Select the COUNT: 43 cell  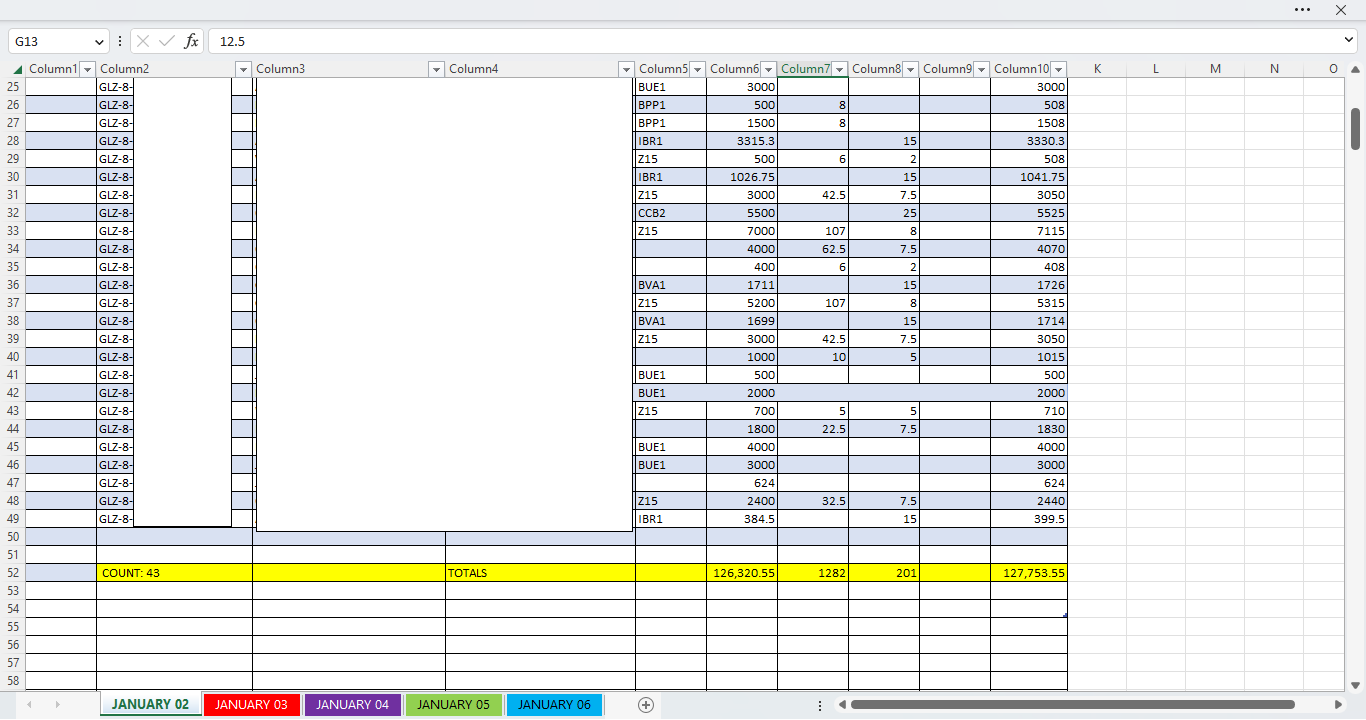click(174, 573)
